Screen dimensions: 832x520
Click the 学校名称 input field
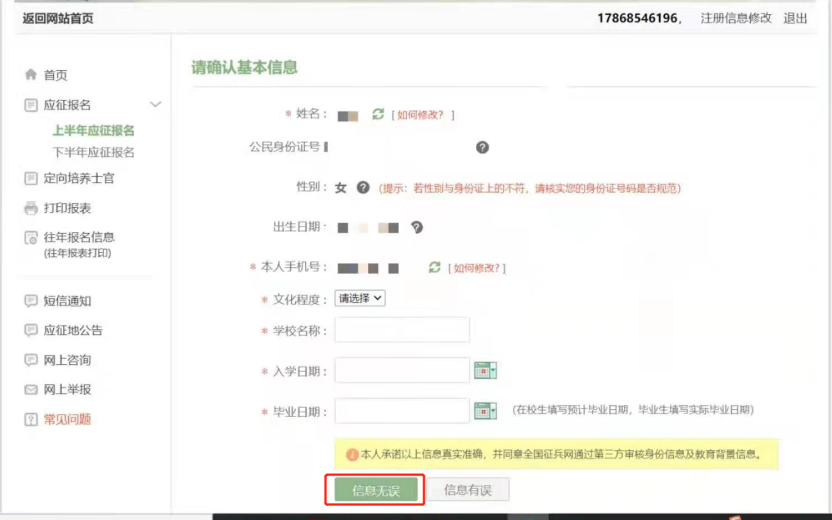tap(402, 330)
